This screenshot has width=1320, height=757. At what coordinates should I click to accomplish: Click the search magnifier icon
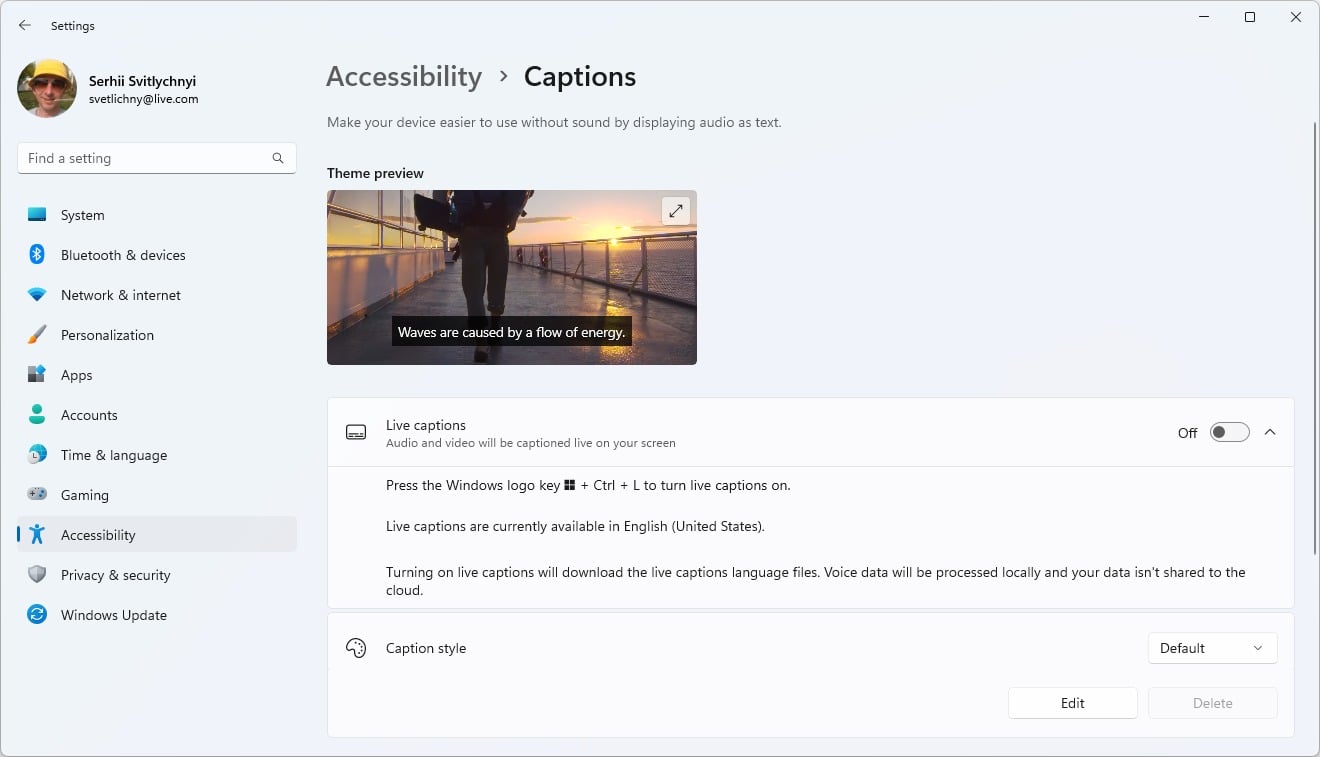278,158
